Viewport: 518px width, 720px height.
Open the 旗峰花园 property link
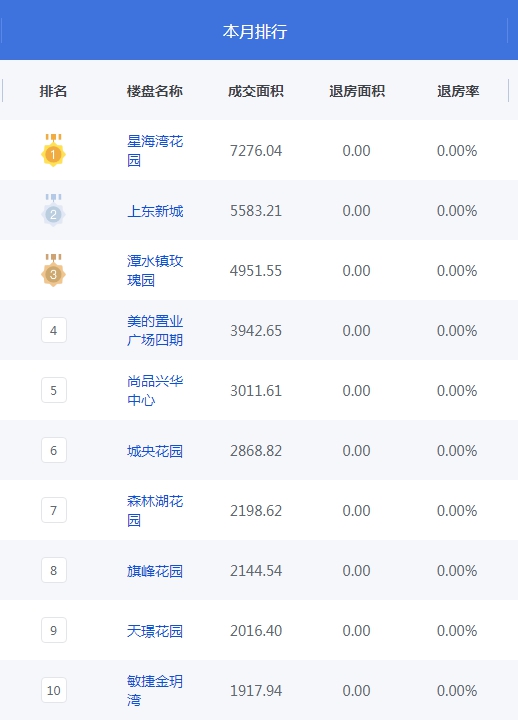[155, 571]
